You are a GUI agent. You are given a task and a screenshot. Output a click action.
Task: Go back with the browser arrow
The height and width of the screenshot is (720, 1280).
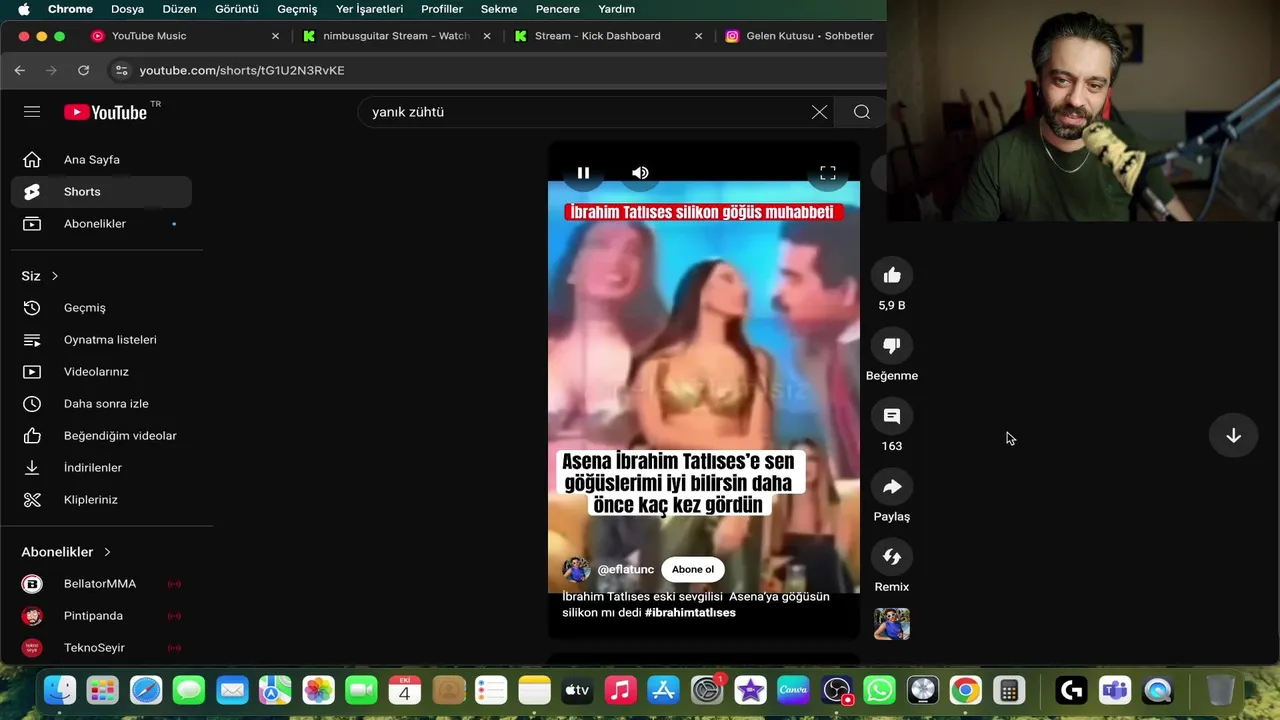click(20, 70)
